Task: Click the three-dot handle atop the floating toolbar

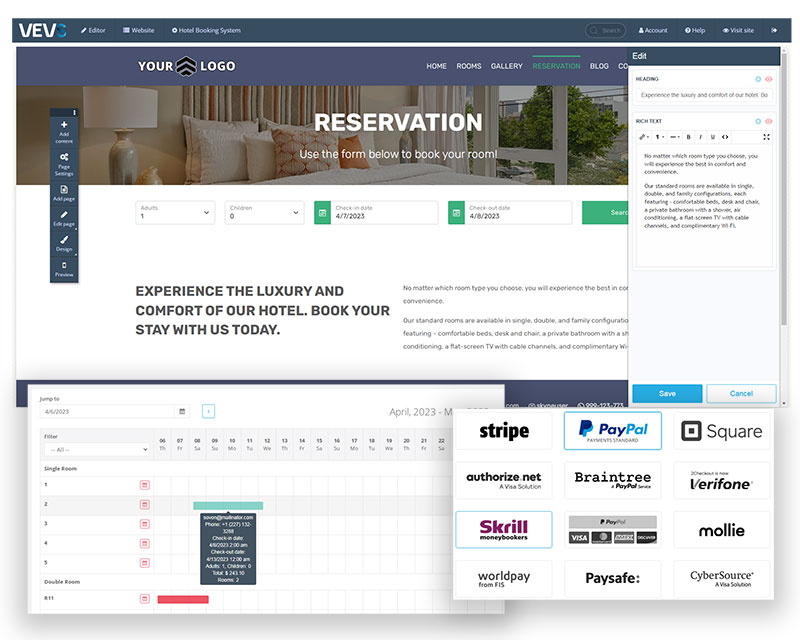Action: click(74, 112)
